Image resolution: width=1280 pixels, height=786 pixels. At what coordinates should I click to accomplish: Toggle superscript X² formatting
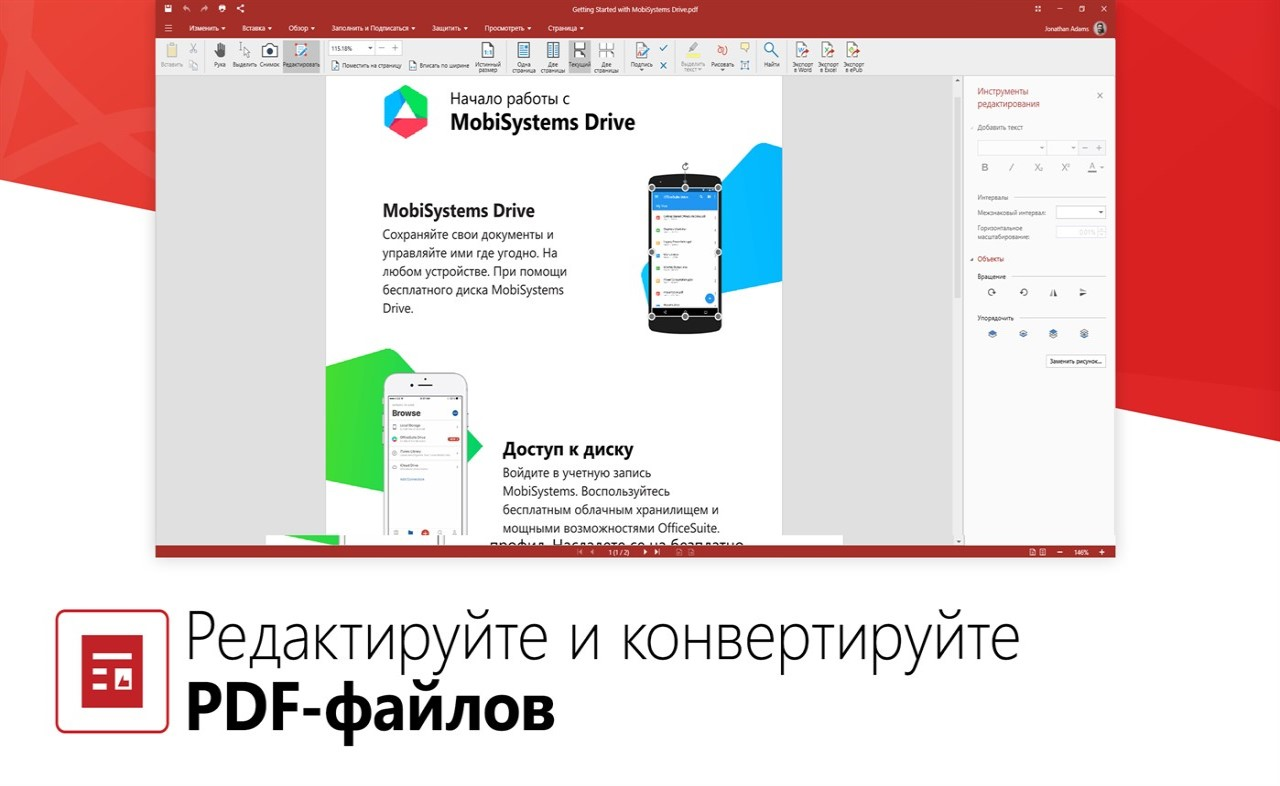(1066, 167)
